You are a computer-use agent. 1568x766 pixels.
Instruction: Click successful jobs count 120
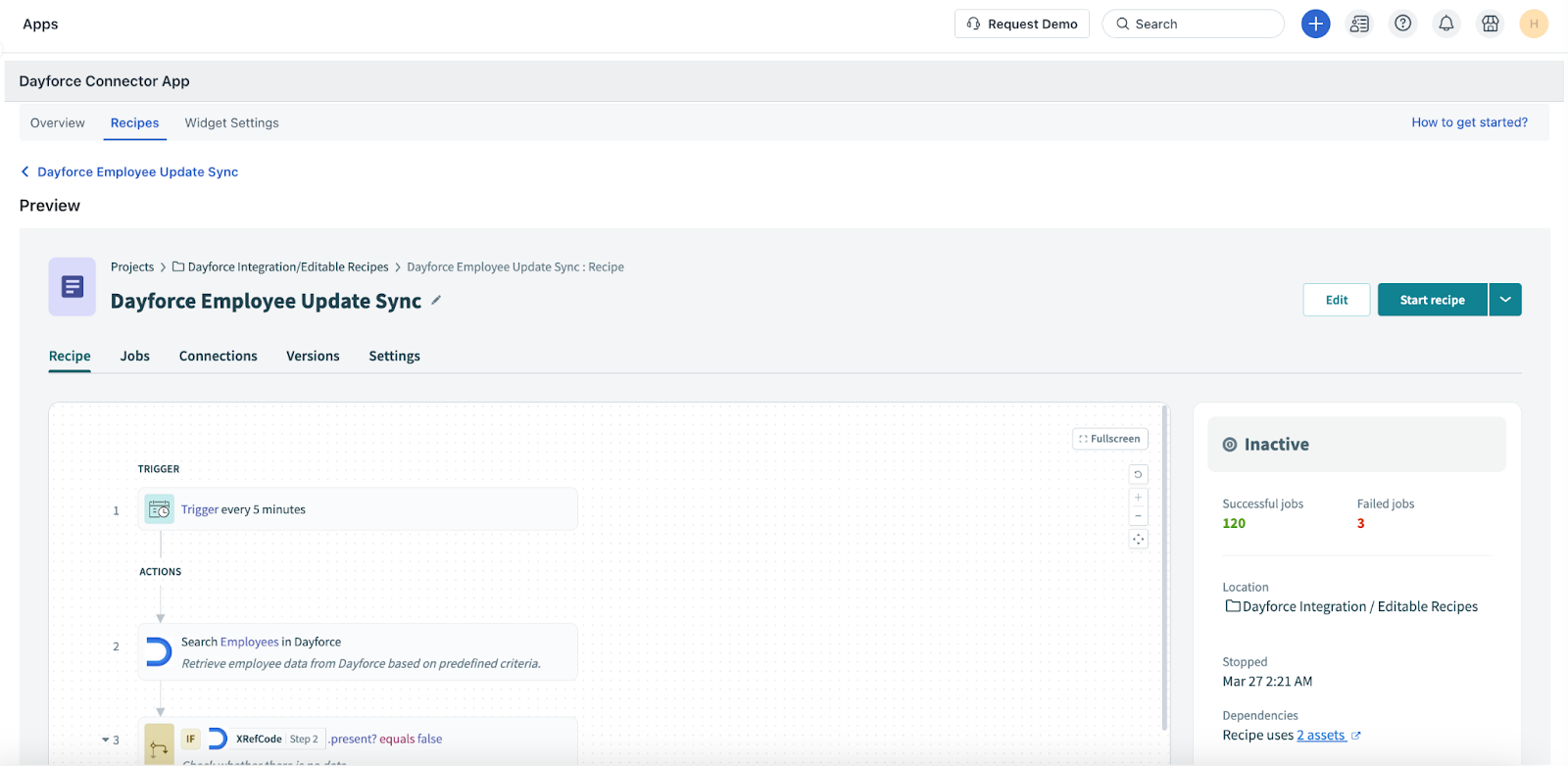(1234, 523)
